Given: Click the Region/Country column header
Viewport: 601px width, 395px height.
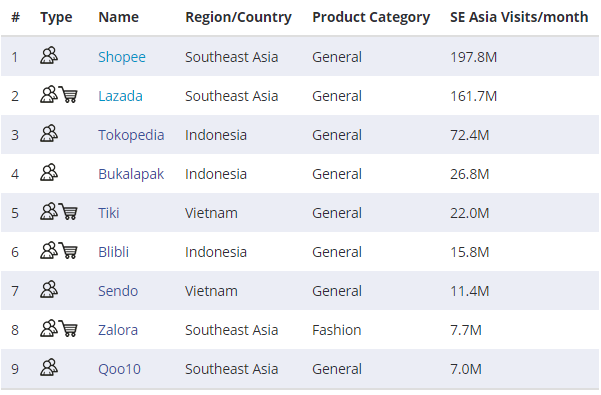Looking at the screenshot, I should (238, 18).
